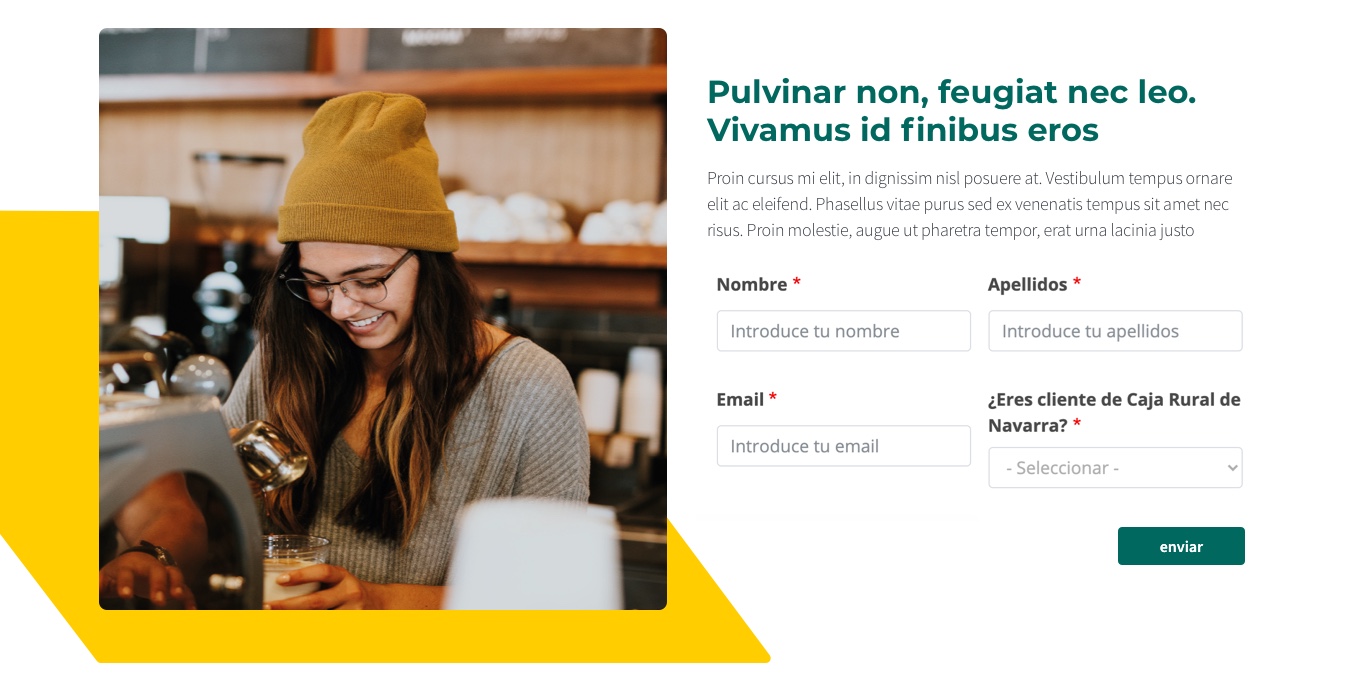1366x674 pixels.
Task: Click the '¿Eres cliente de Caja Rural de Navarra?' label
Action: click(x=1114, y=412)
